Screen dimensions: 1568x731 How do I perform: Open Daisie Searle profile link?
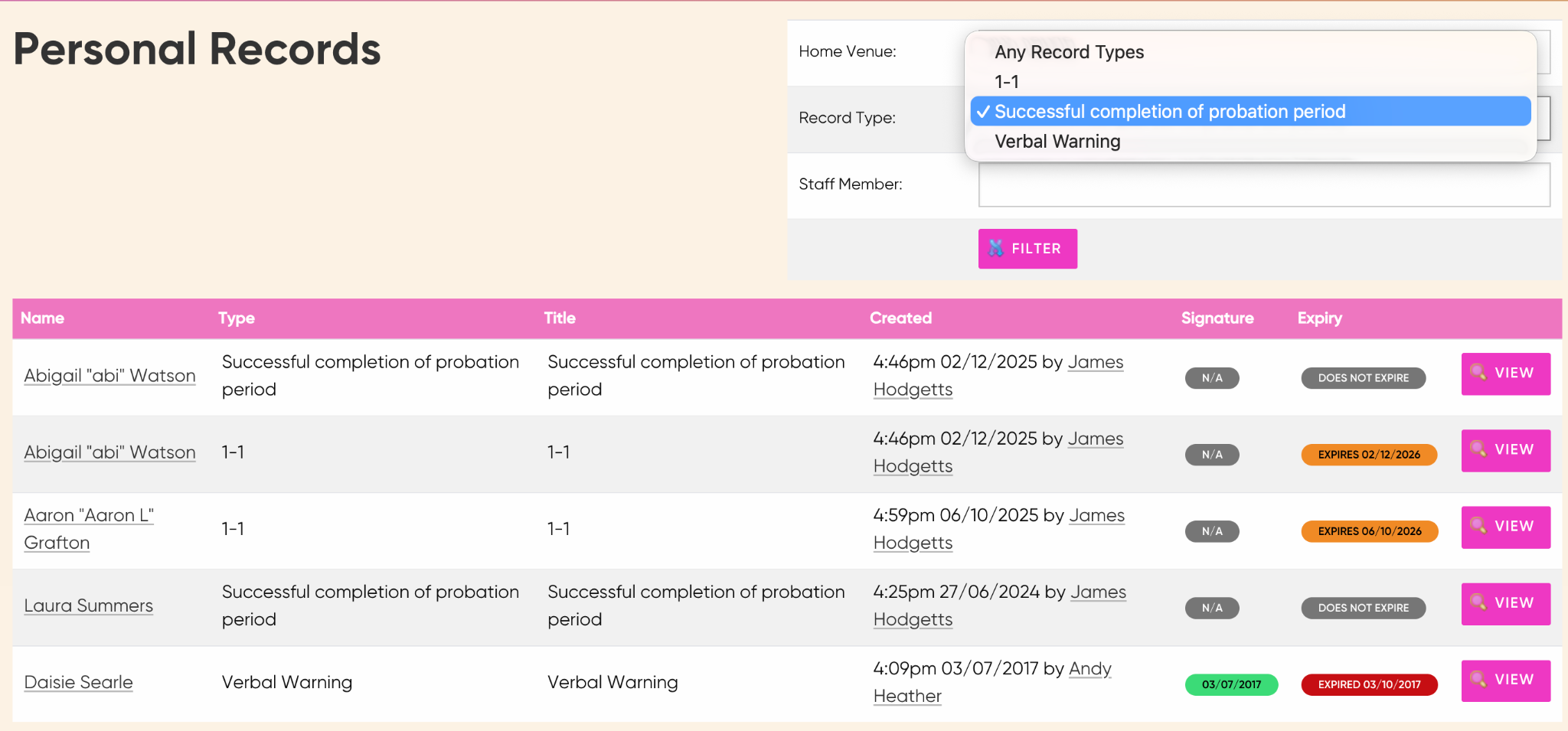click(x=78, y=682)
